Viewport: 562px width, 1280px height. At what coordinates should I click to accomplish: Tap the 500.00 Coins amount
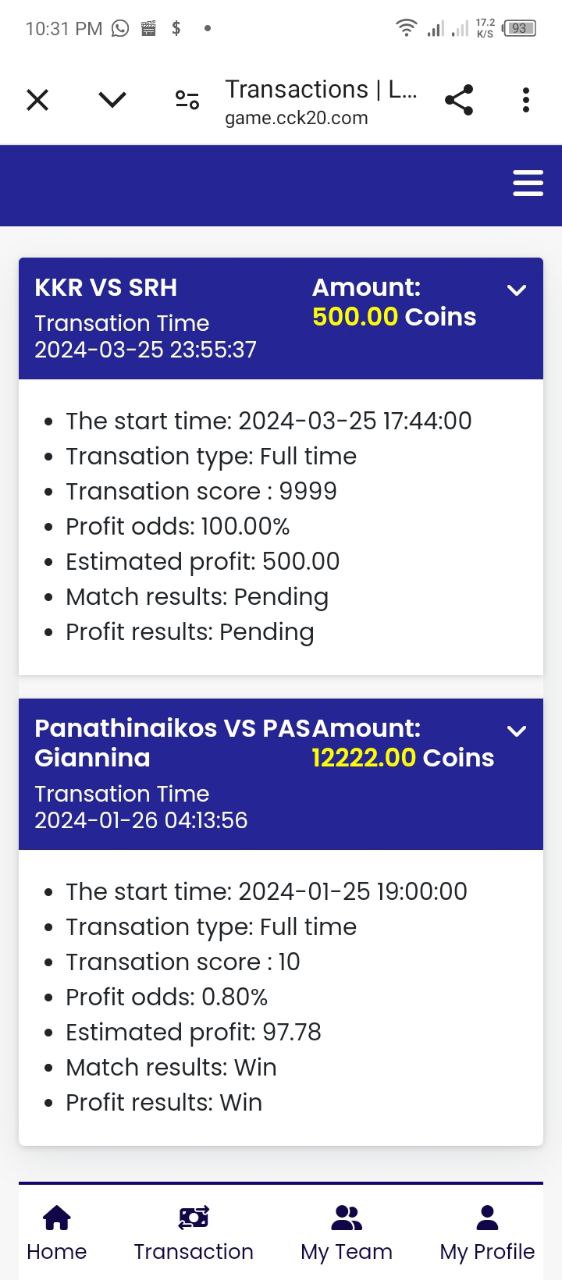tap(394, 317)
